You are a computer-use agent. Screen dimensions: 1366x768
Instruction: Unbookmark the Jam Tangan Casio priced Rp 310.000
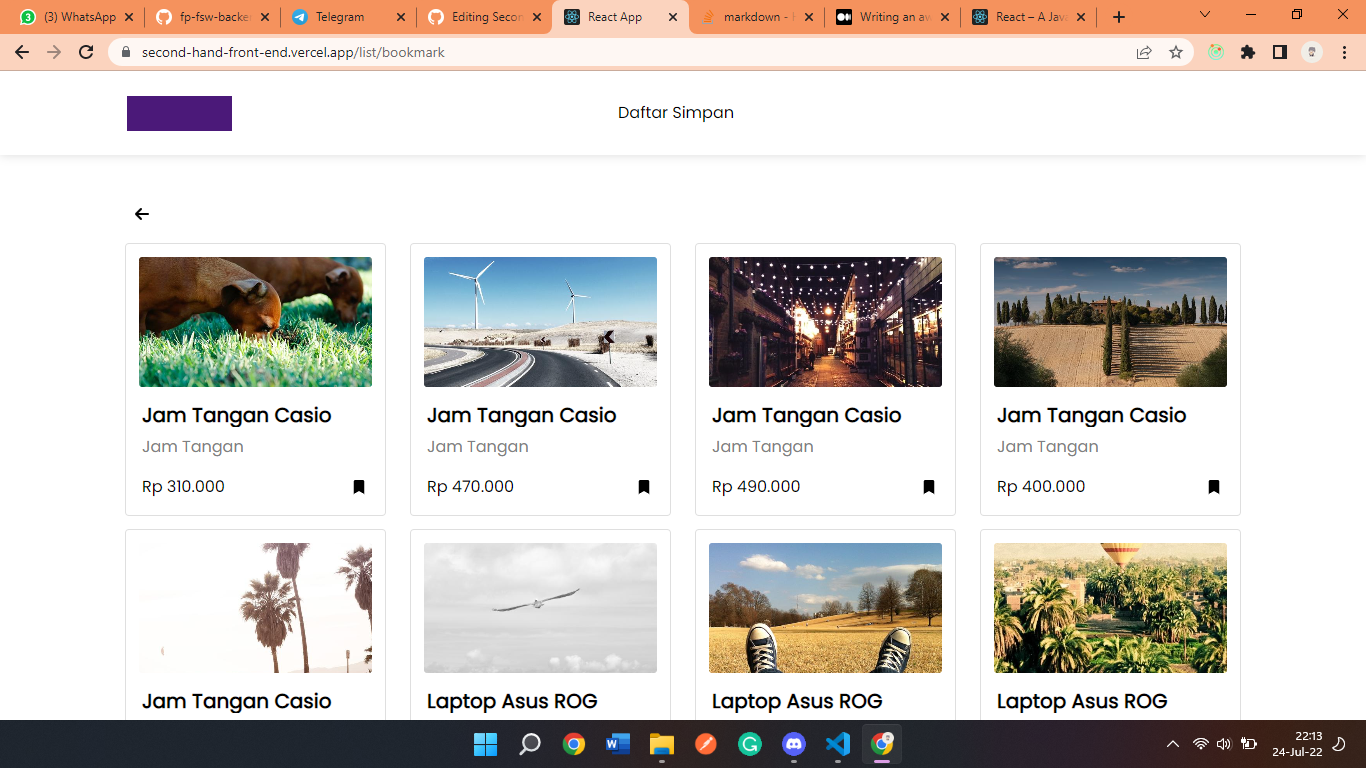[x=359, y=486]
